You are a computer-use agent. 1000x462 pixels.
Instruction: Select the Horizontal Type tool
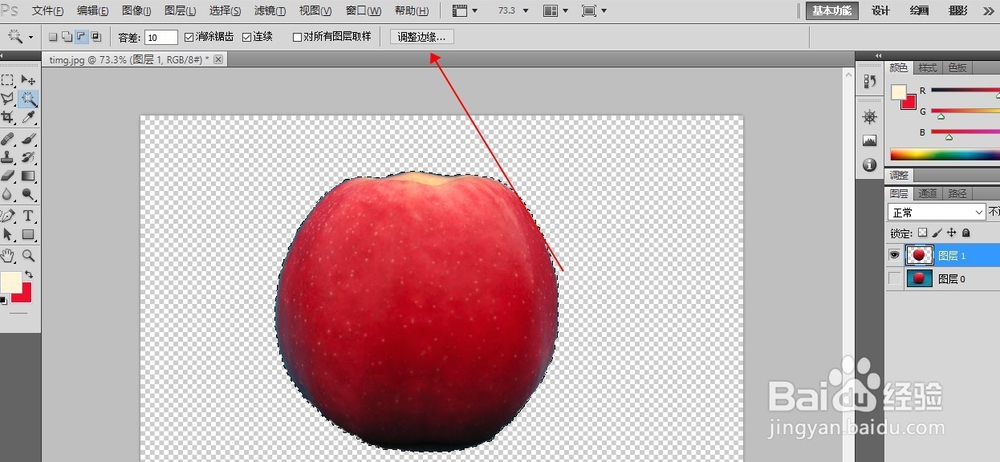click(28, 216)
